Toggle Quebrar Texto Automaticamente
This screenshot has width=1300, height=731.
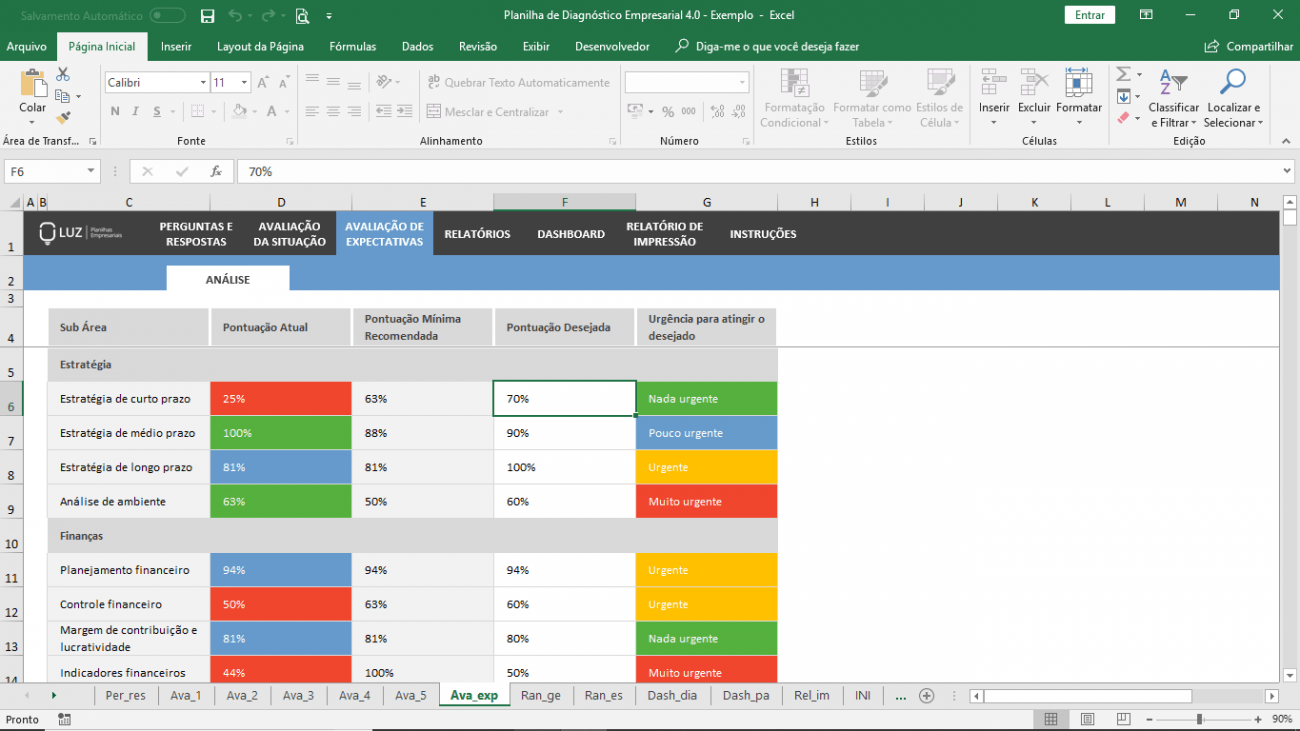(518, 83)
